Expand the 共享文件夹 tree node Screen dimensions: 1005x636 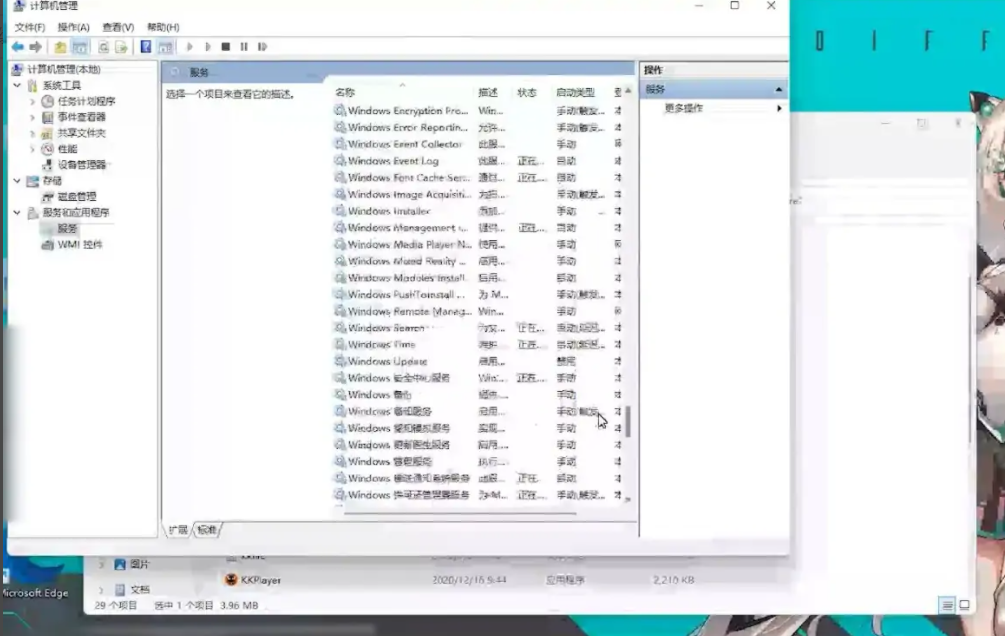[x=33, y=133]
